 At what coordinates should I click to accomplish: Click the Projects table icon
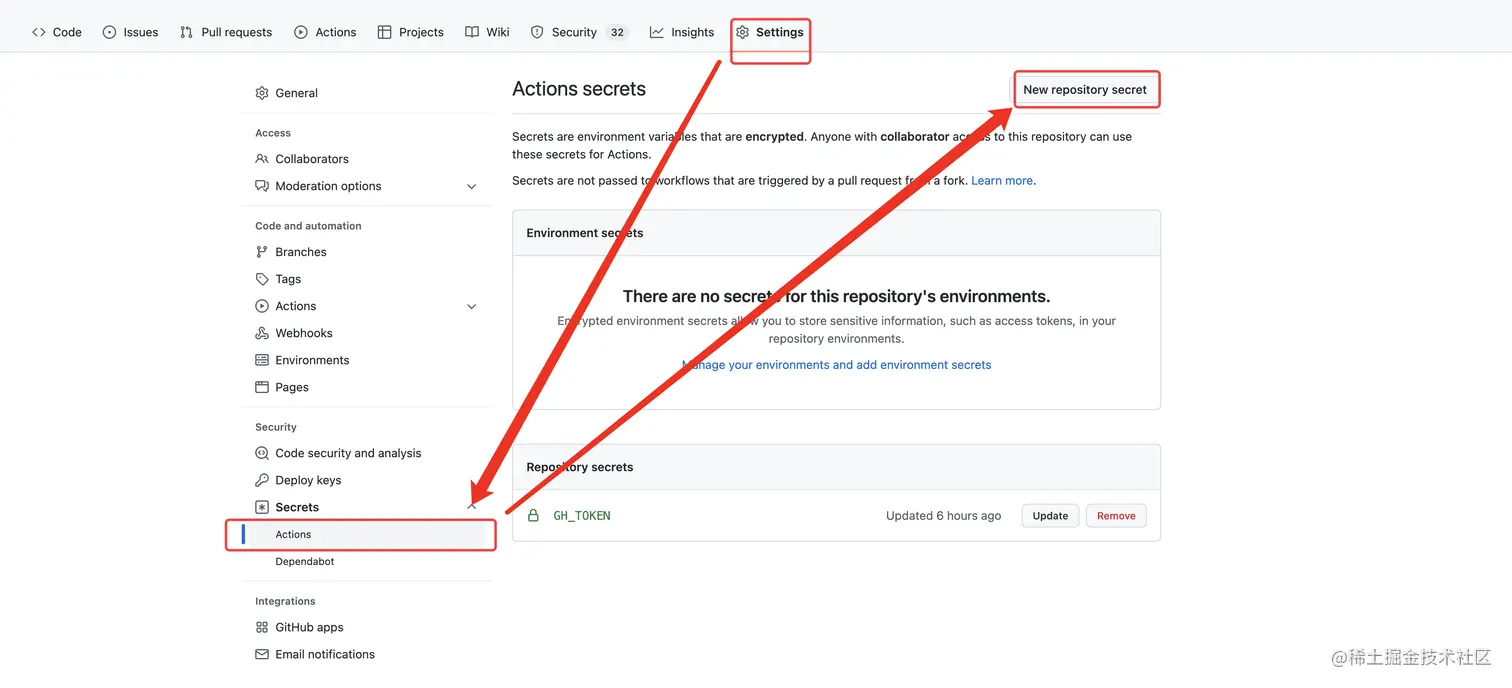tap(384, 32)
